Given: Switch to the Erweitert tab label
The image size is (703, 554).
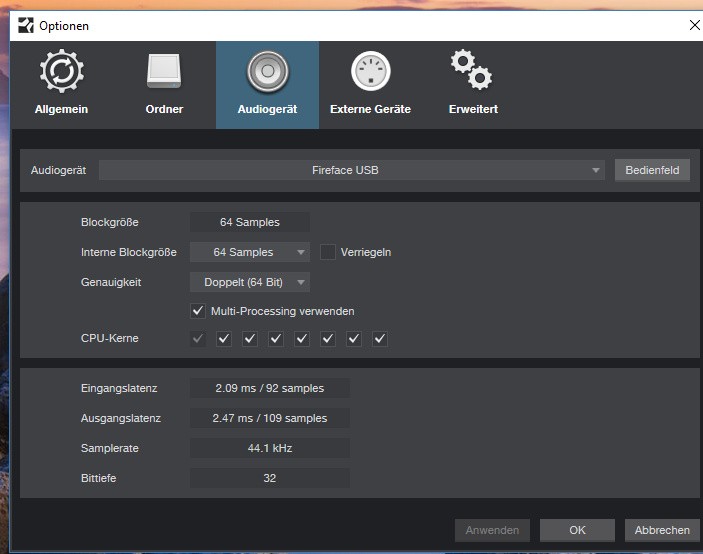Looking at the screenshot, I should (473, 109).
